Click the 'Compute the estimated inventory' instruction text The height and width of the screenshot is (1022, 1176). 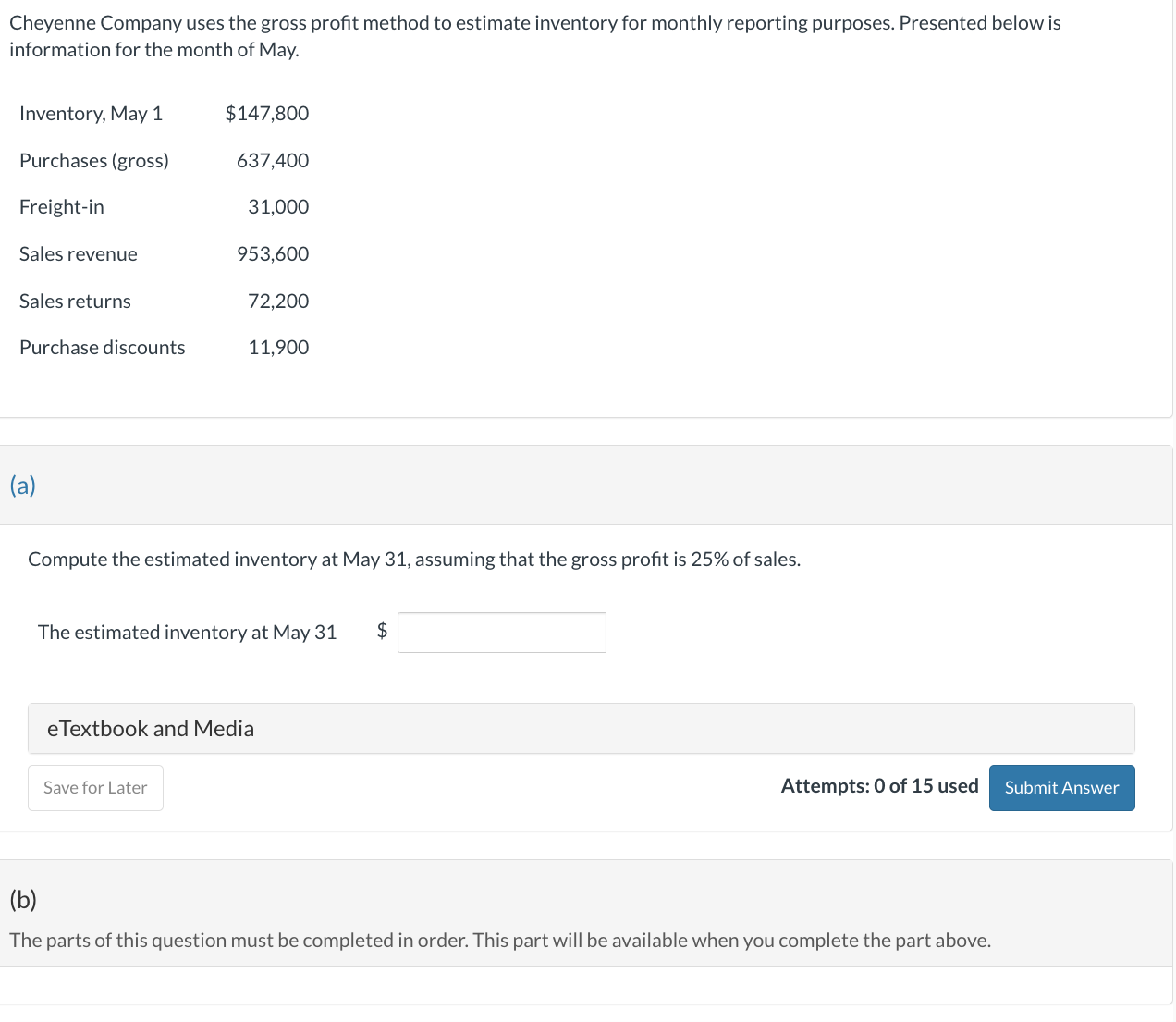point(414,560)
